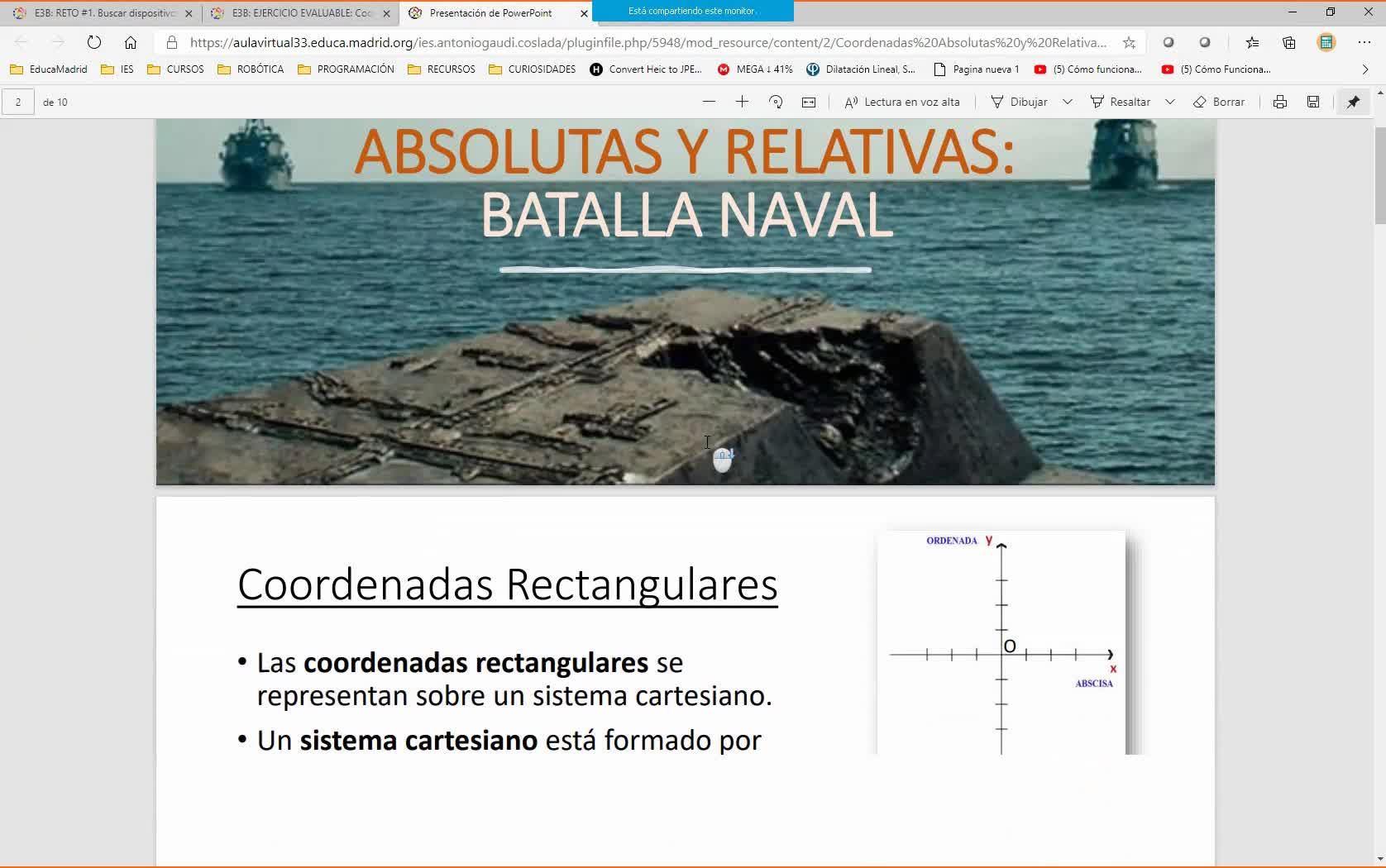1386x868 pixels.
Task: Add this page to favorites with the star
Action: 1129,42
